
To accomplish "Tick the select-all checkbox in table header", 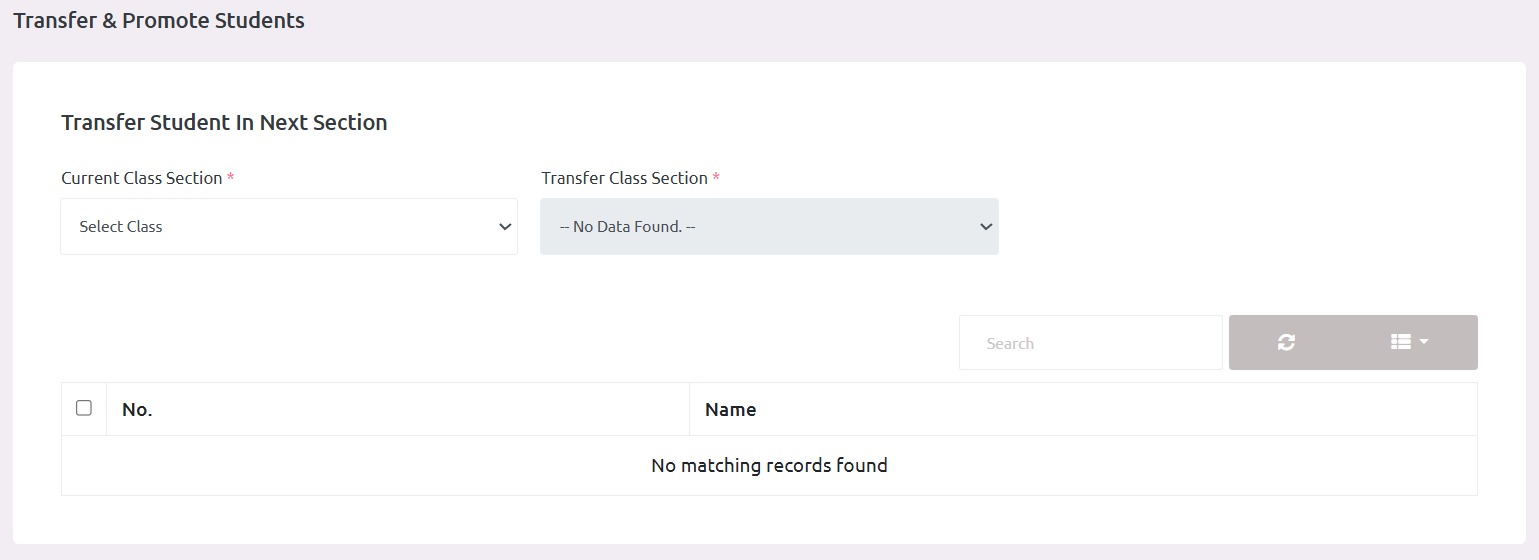I will (x=84, y=408).
